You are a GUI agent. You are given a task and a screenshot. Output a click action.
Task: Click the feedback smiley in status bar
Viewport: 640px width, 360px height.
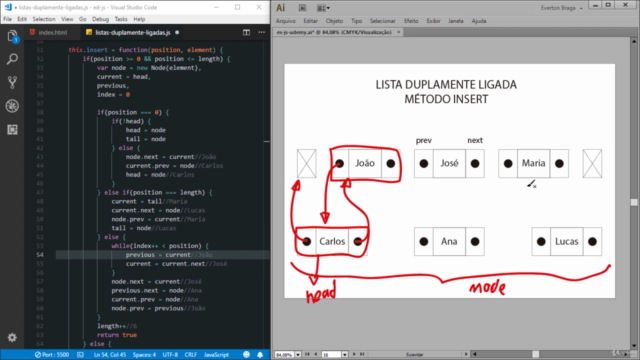click(246, 355)
